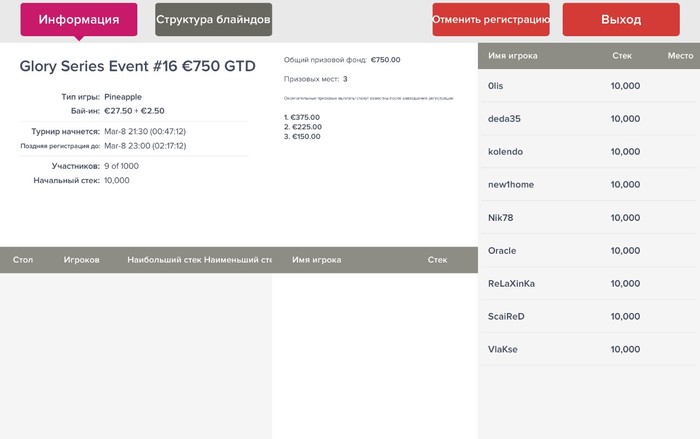
Task: Click the Место column header
Action: pyautogui.click(x=680, y=56)
